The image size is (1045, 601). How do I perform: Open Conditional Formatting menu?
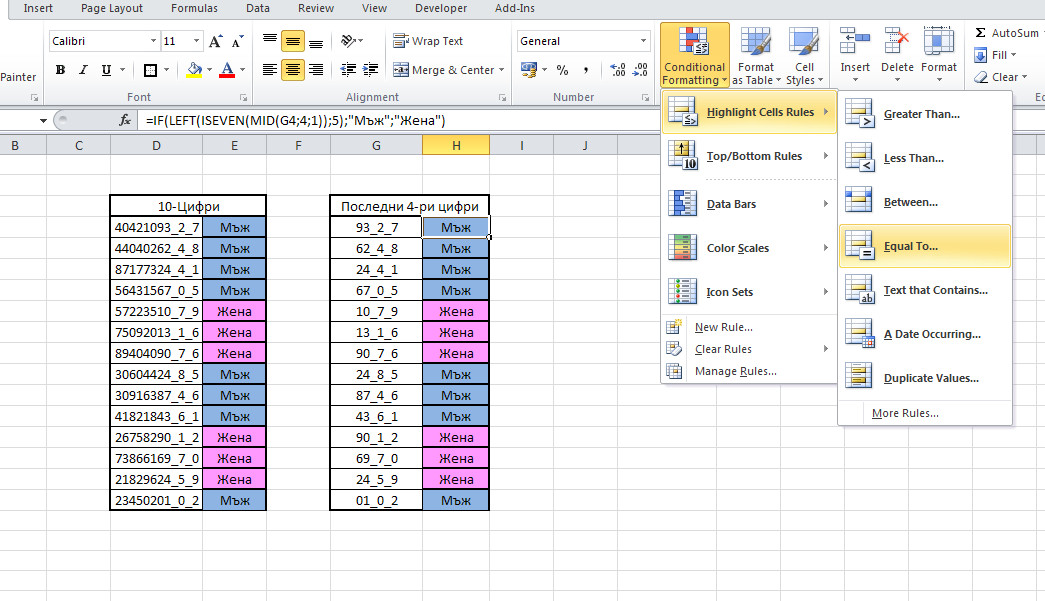pyautogui.click(x=694, y=56)
